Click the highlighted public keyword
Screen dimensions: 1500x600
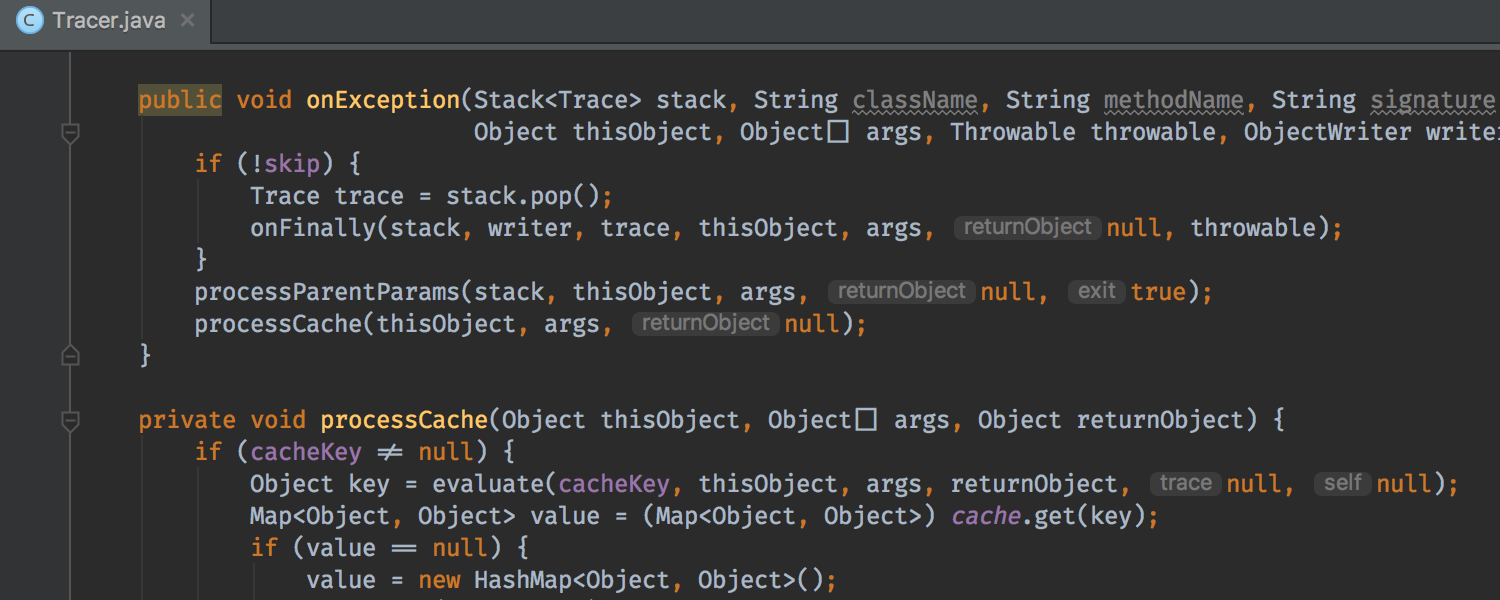(180, 100)
